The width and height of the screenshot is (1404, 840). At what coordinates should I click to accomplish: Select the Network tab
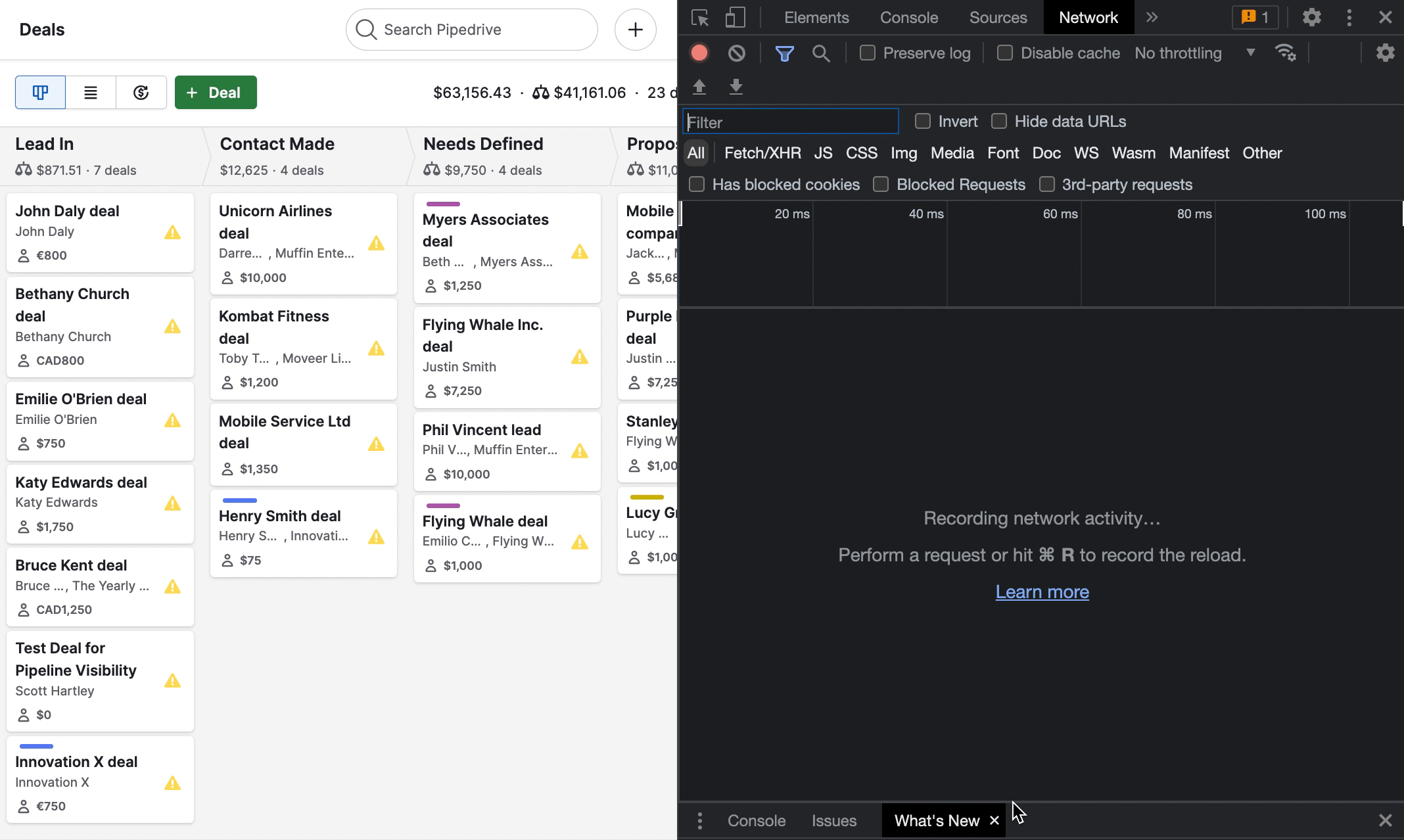click(1088, 18)
